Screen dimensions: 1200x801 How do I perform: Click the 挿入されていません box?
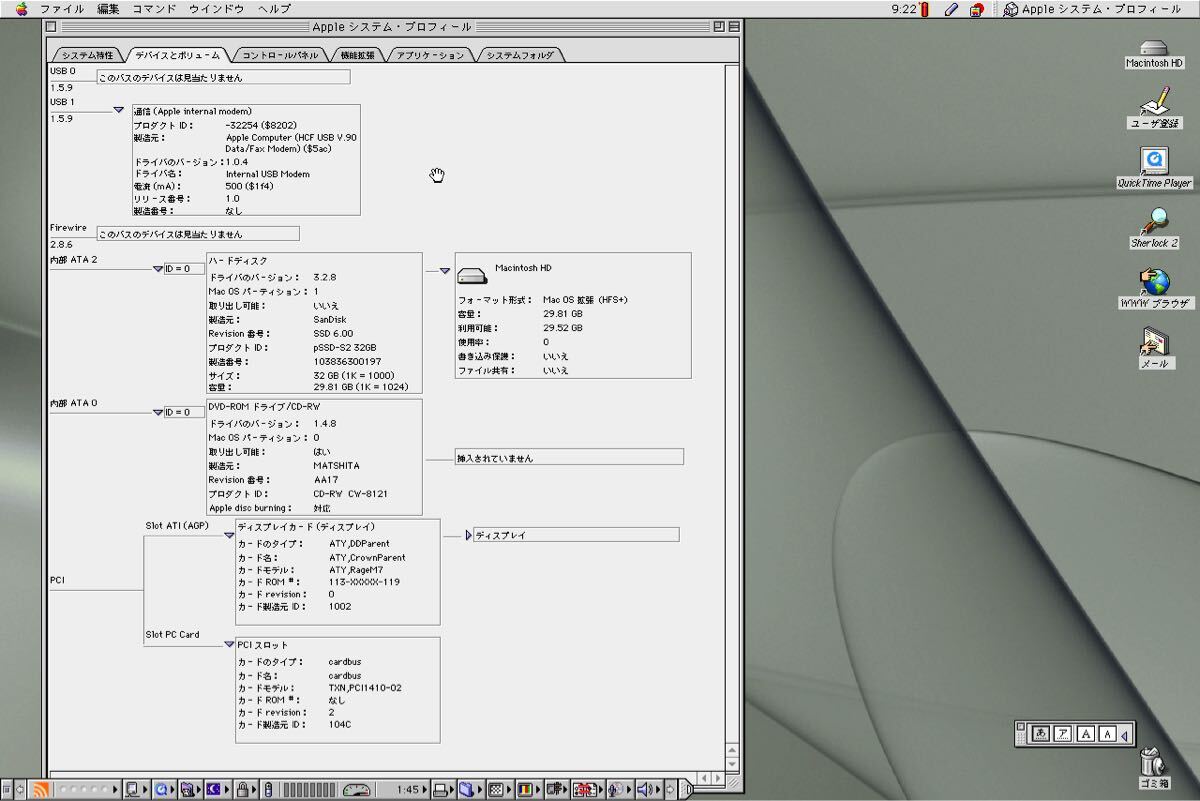pyautogui.click(x=569, y=457)
